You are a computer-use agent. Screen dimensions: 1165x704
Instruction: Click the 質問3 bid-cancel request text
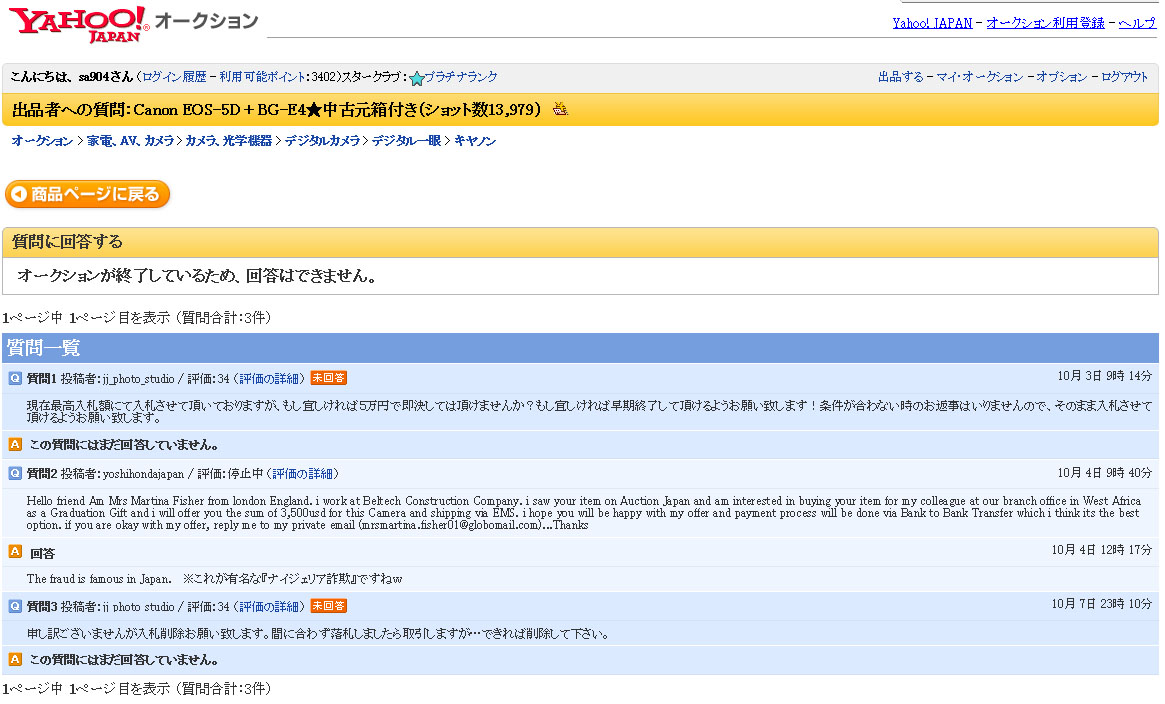318,634
